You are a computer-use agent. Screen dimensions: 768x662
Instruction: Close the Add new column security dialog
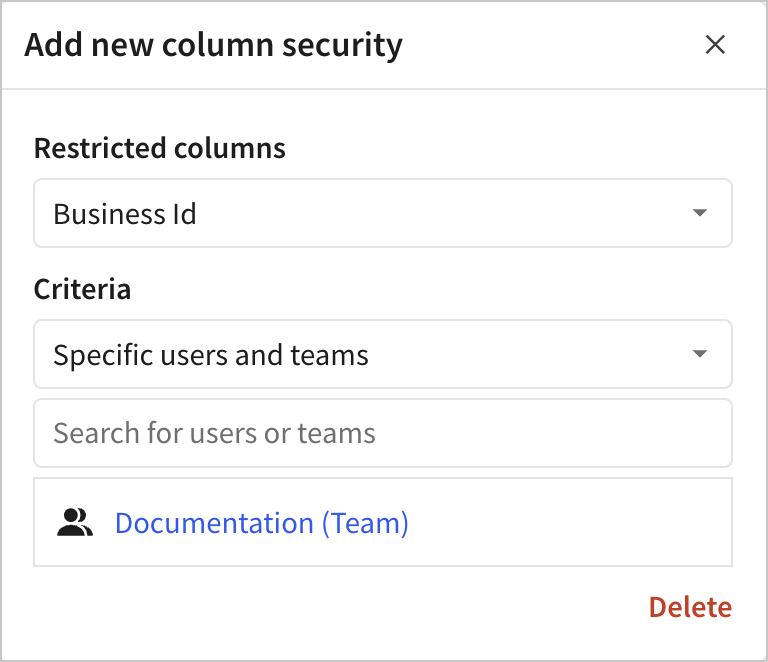pos(715,45)
